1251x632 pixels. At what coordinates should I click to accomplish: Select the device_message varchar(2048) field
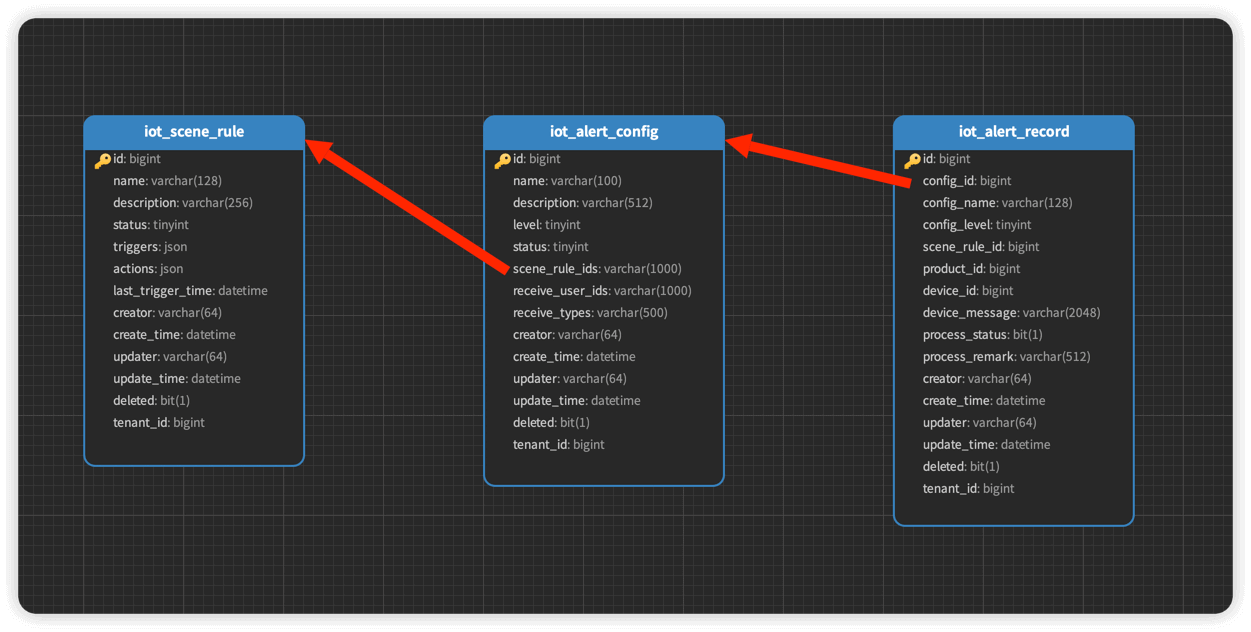pos(1011,313)
